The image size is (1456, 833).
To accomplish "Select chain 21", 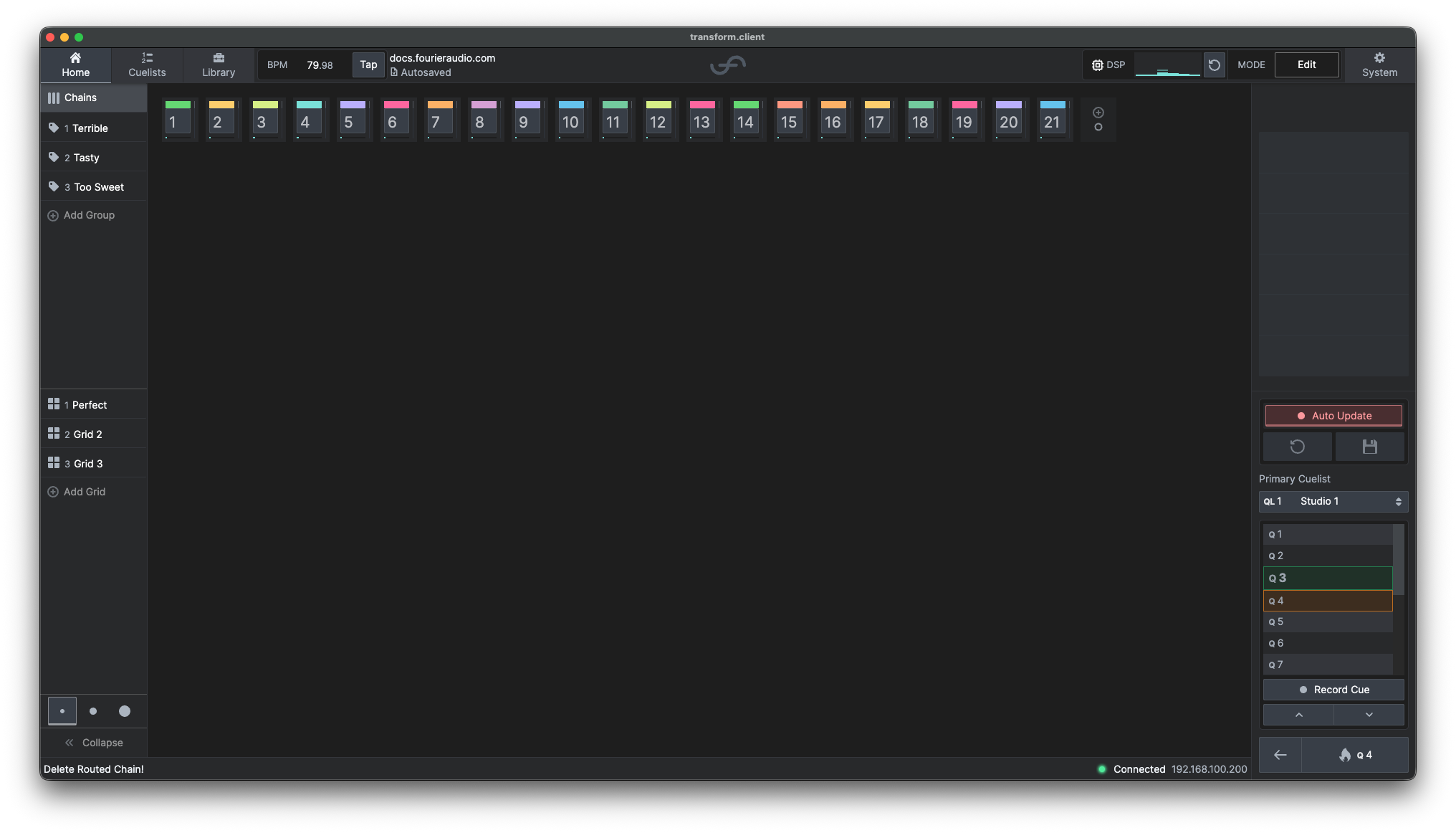I will click(x=1053, y=119).
